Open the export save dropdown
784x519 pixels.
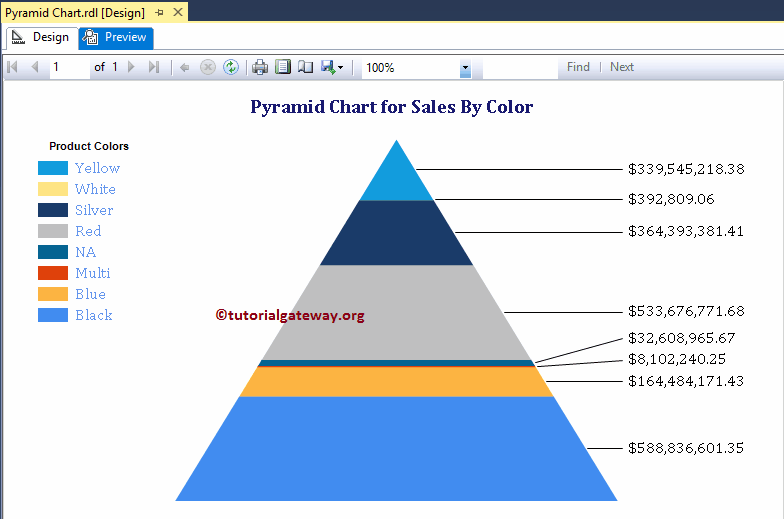(x=332, y=67)
